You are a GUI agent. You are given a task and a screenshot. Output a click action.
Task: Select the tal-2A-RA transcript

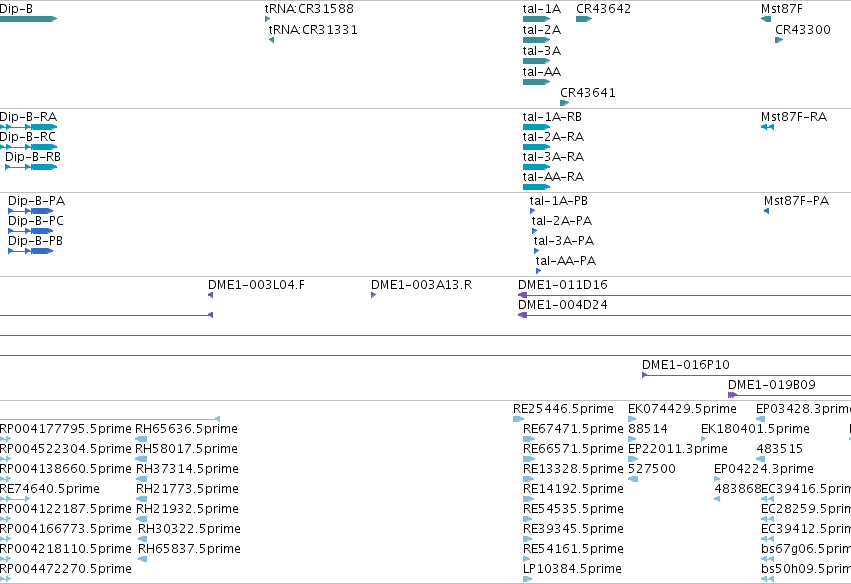click(536, 147)
